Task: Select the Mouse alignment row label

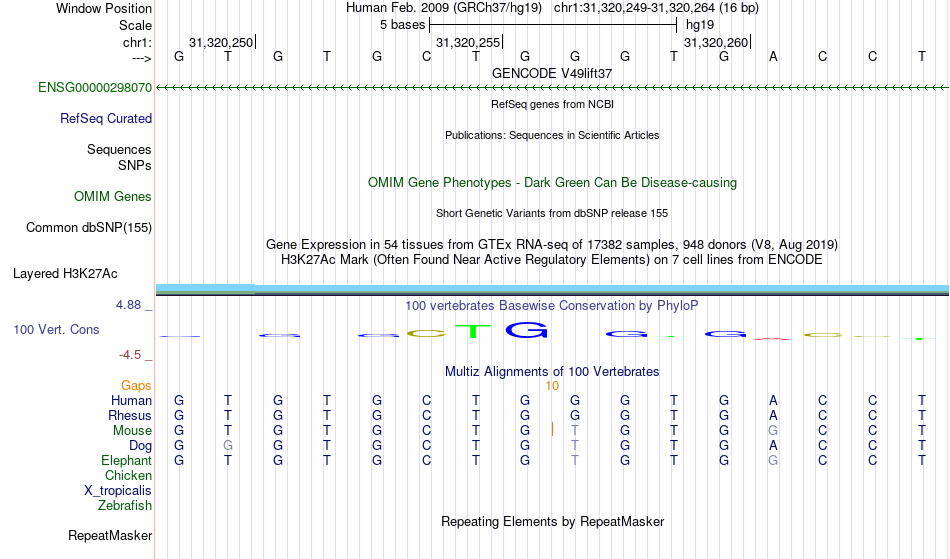Action: (x=132, y=431)
